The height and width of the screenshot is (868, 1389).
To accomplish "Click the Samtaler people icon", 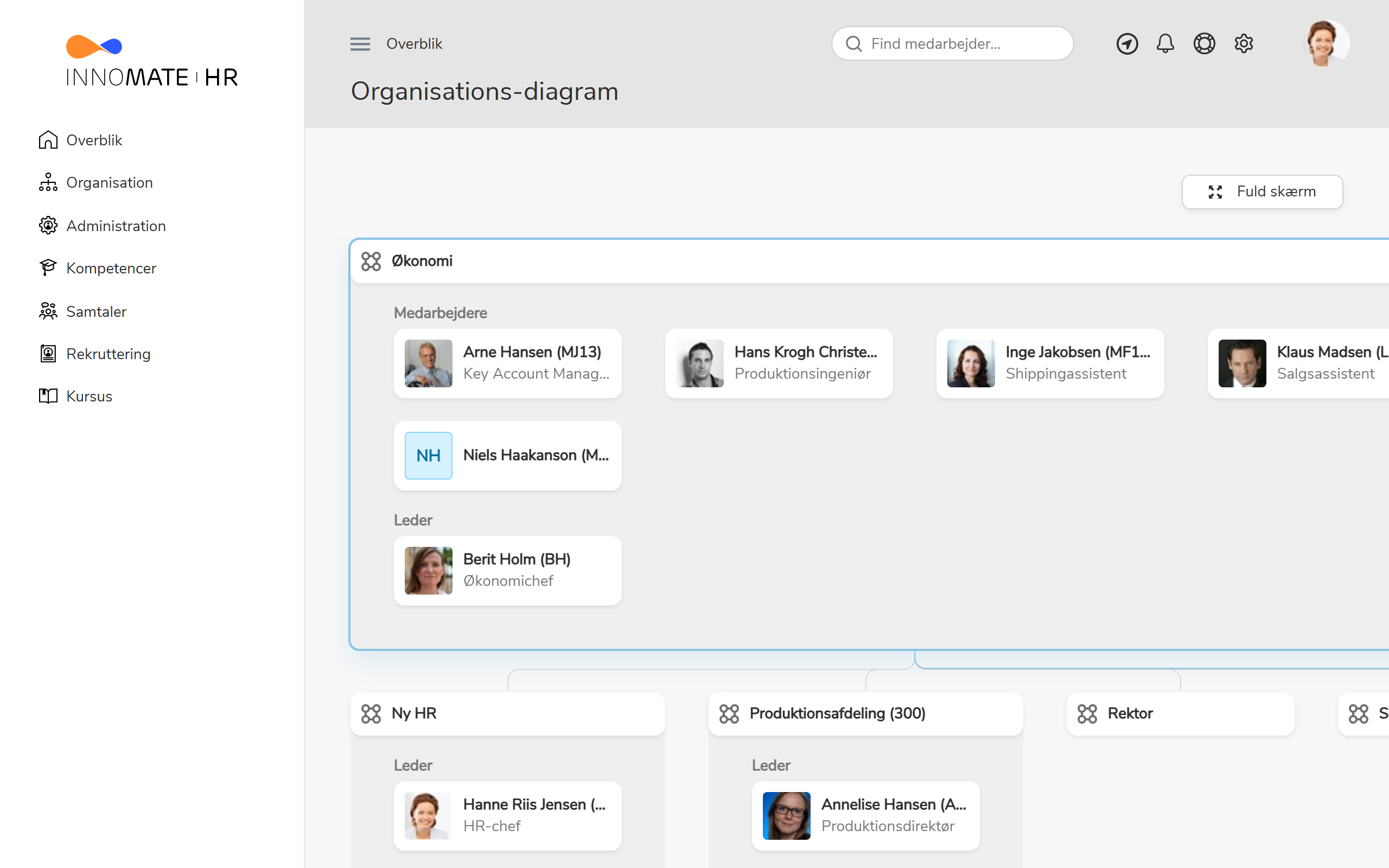I will tap(48, 311).
